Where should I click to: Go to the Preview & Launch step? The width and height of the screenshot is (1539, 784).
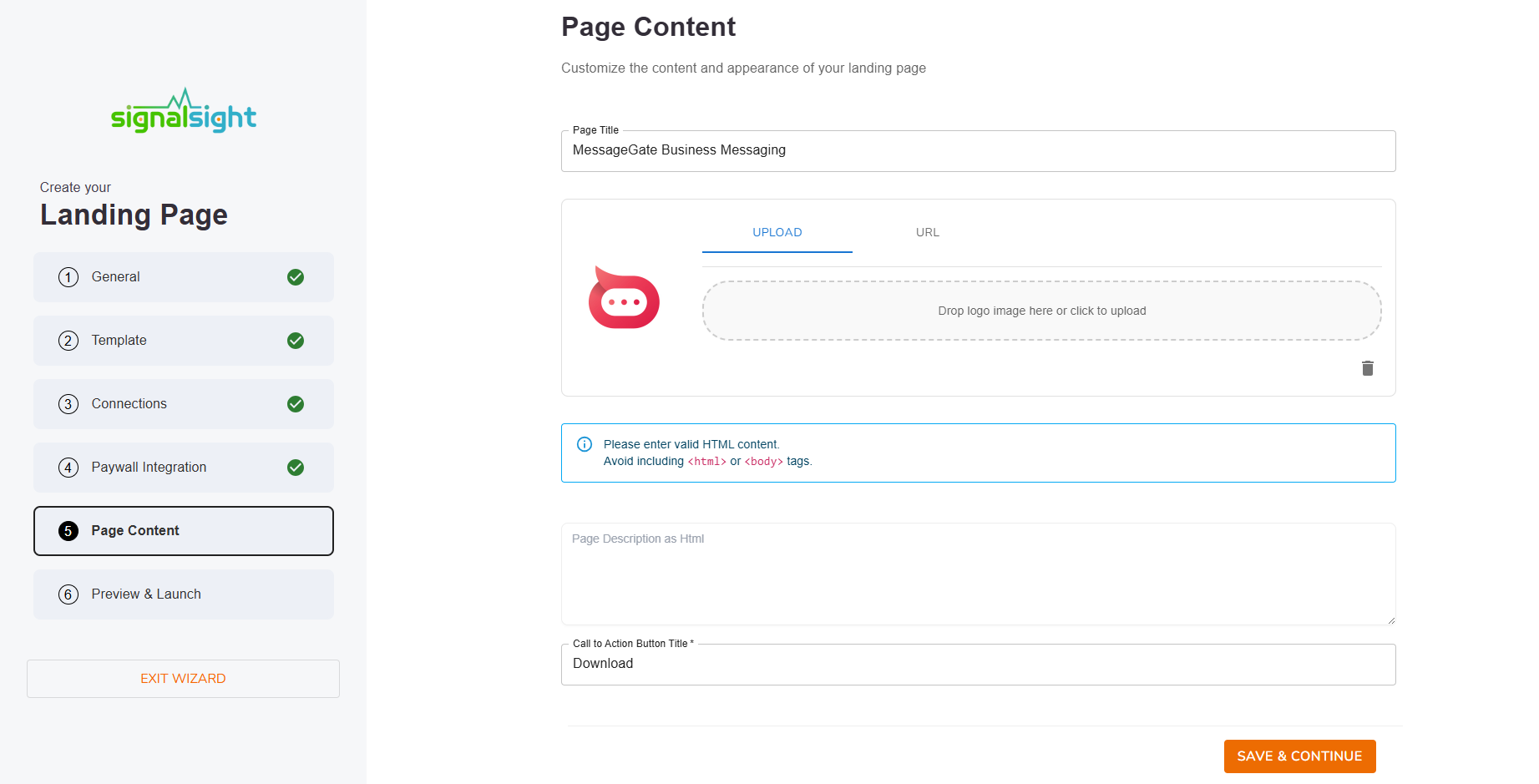[183, 594]
